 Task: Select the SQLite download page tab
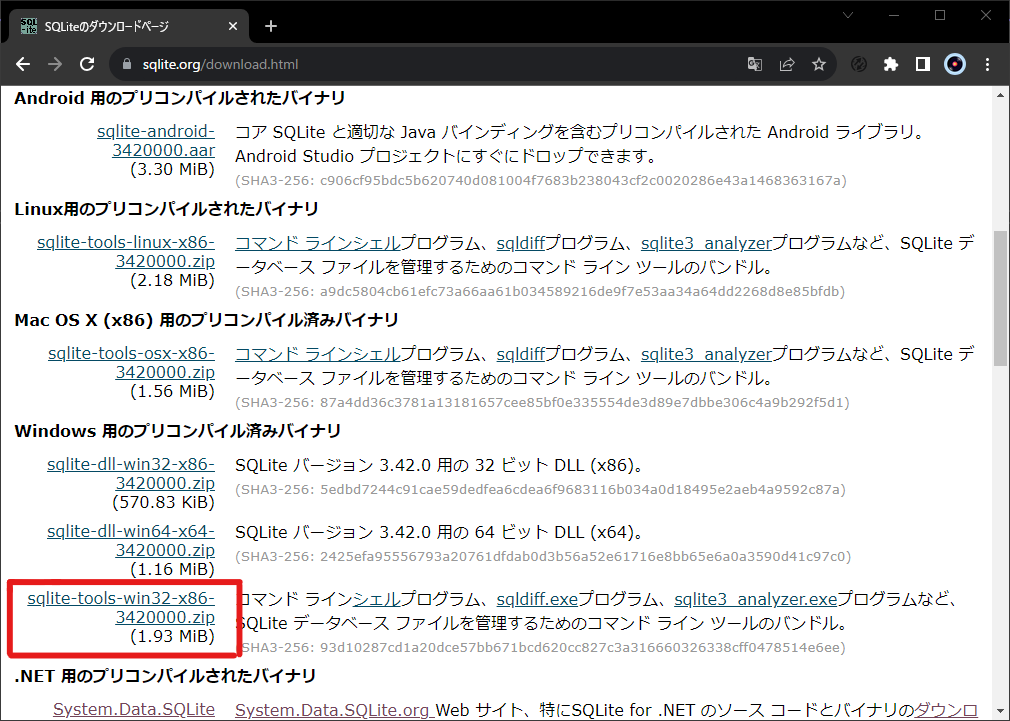[129, 26]
